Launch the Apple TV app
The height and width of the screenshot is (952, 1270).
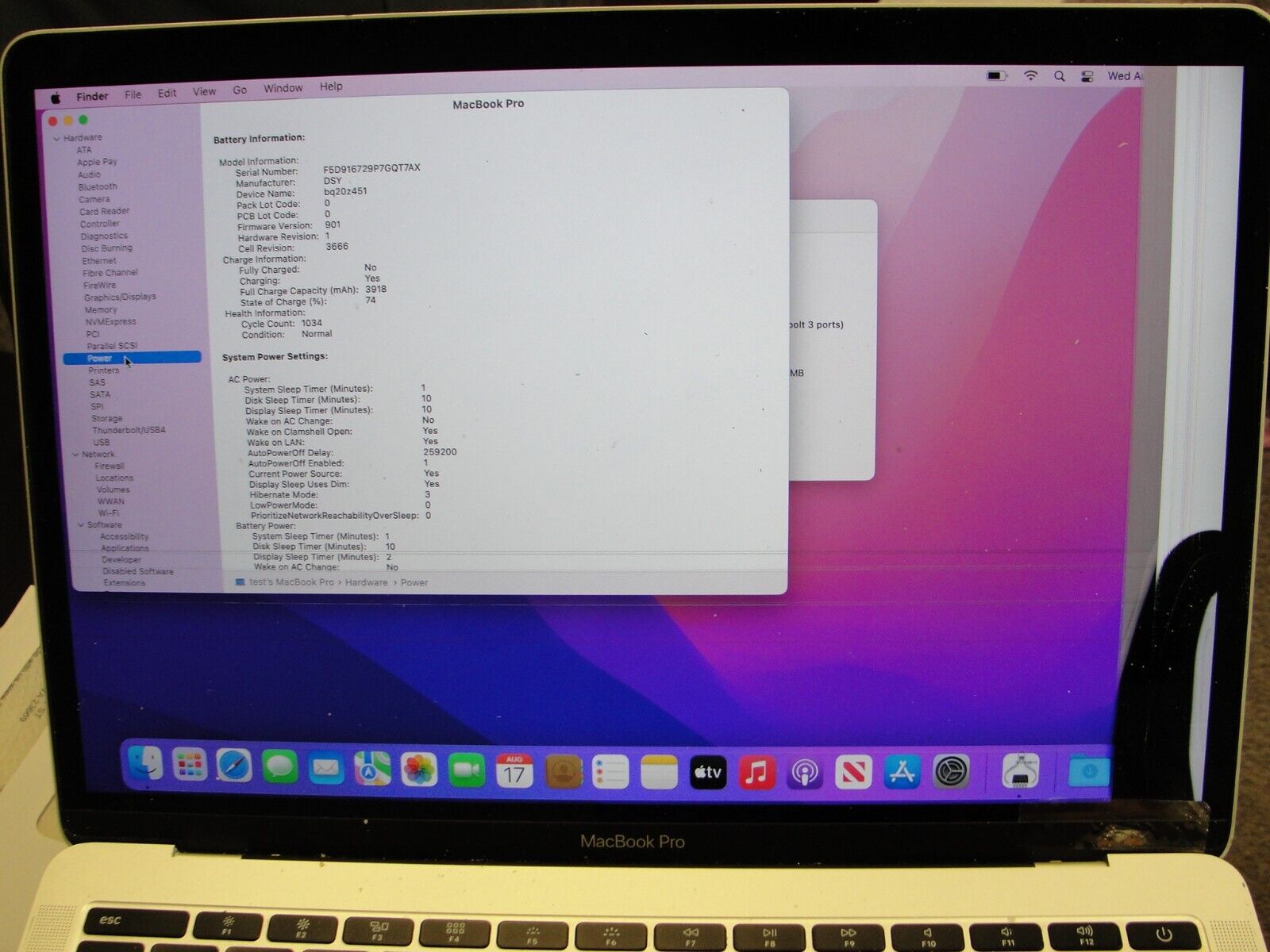click(x=707, y=771)
